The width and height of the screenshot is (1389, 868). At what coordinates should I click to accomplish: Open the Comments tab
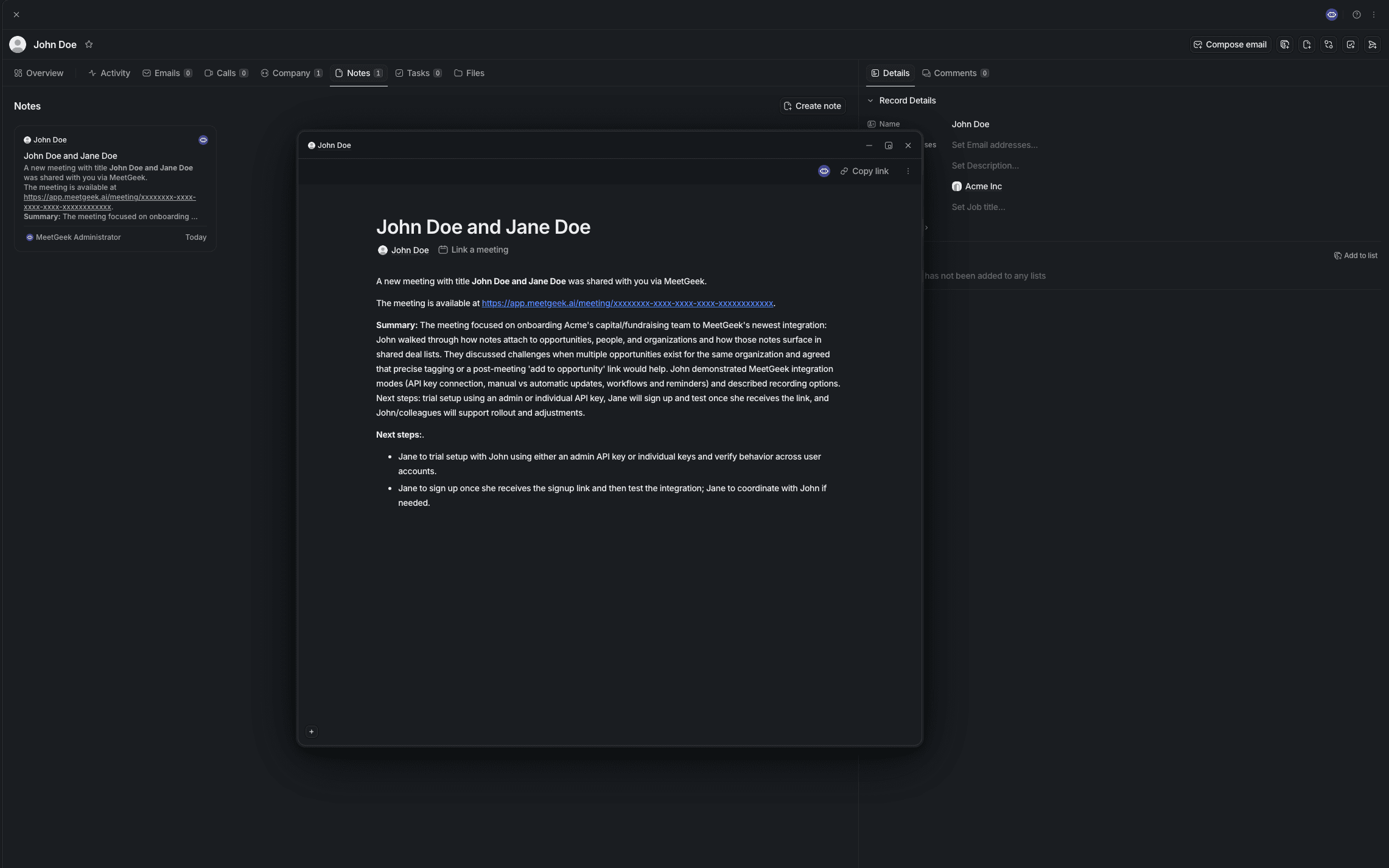(954, 73)
